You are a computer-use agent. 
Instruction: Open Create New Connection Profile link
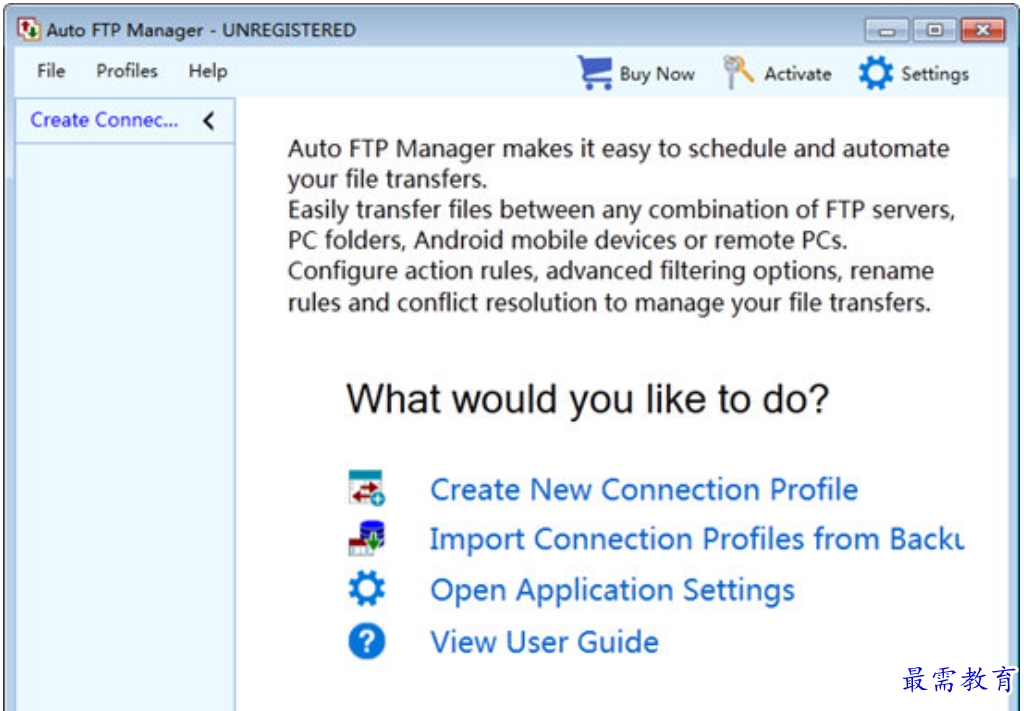point(644,490)
